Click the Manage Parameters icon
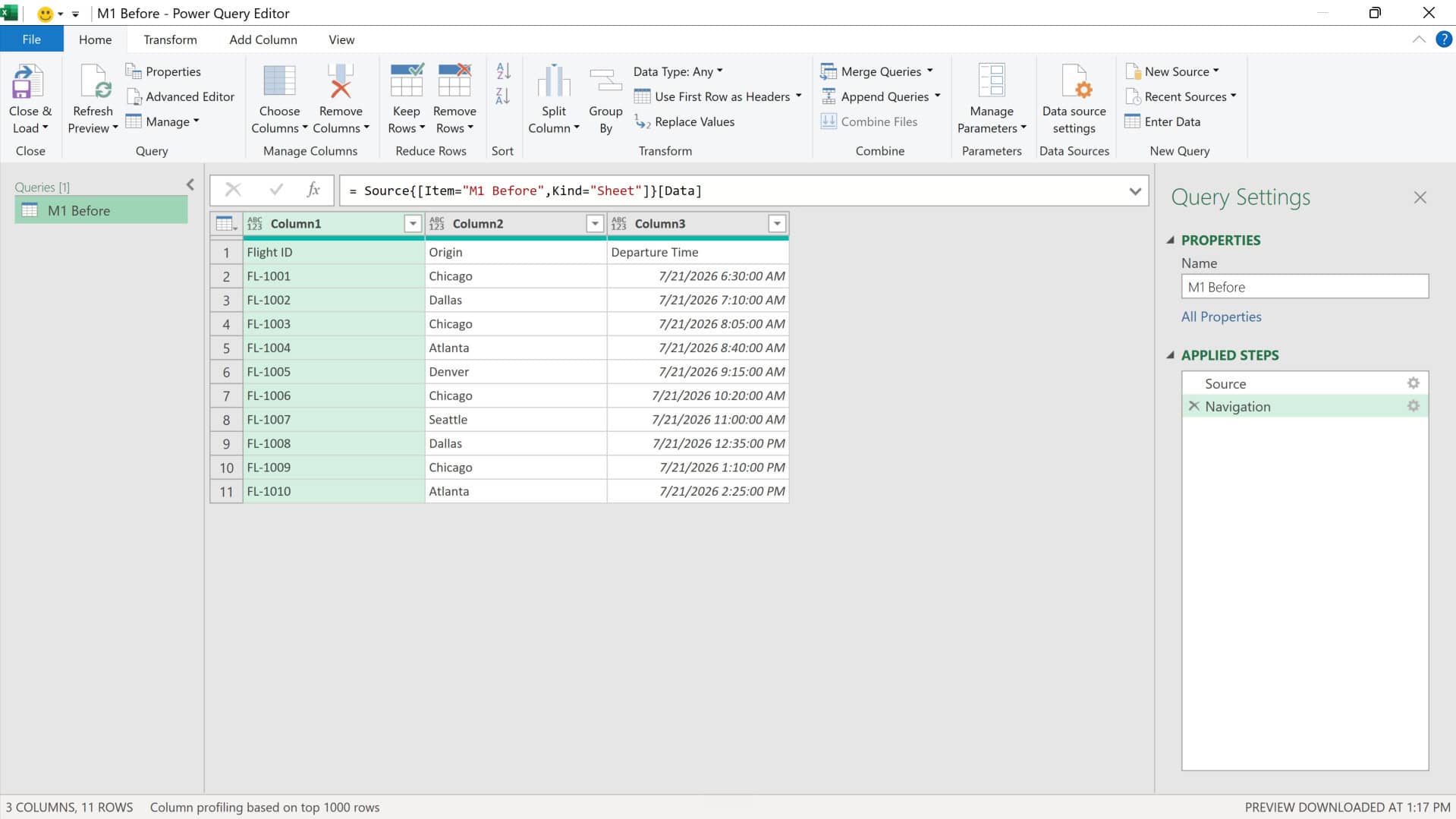 coord(992,80)
